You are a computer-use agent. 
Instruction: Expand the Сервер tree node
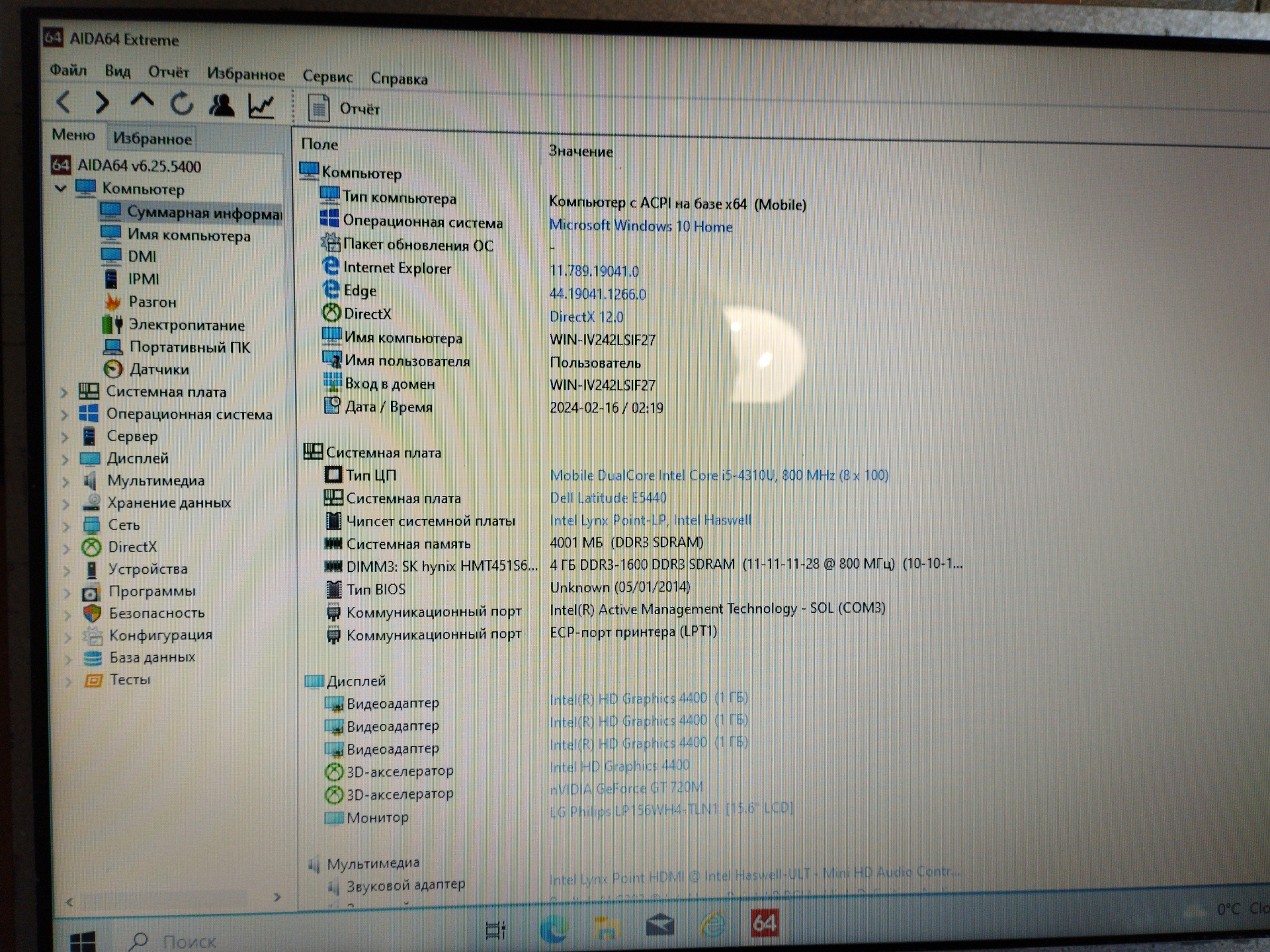tap(65, 437)
